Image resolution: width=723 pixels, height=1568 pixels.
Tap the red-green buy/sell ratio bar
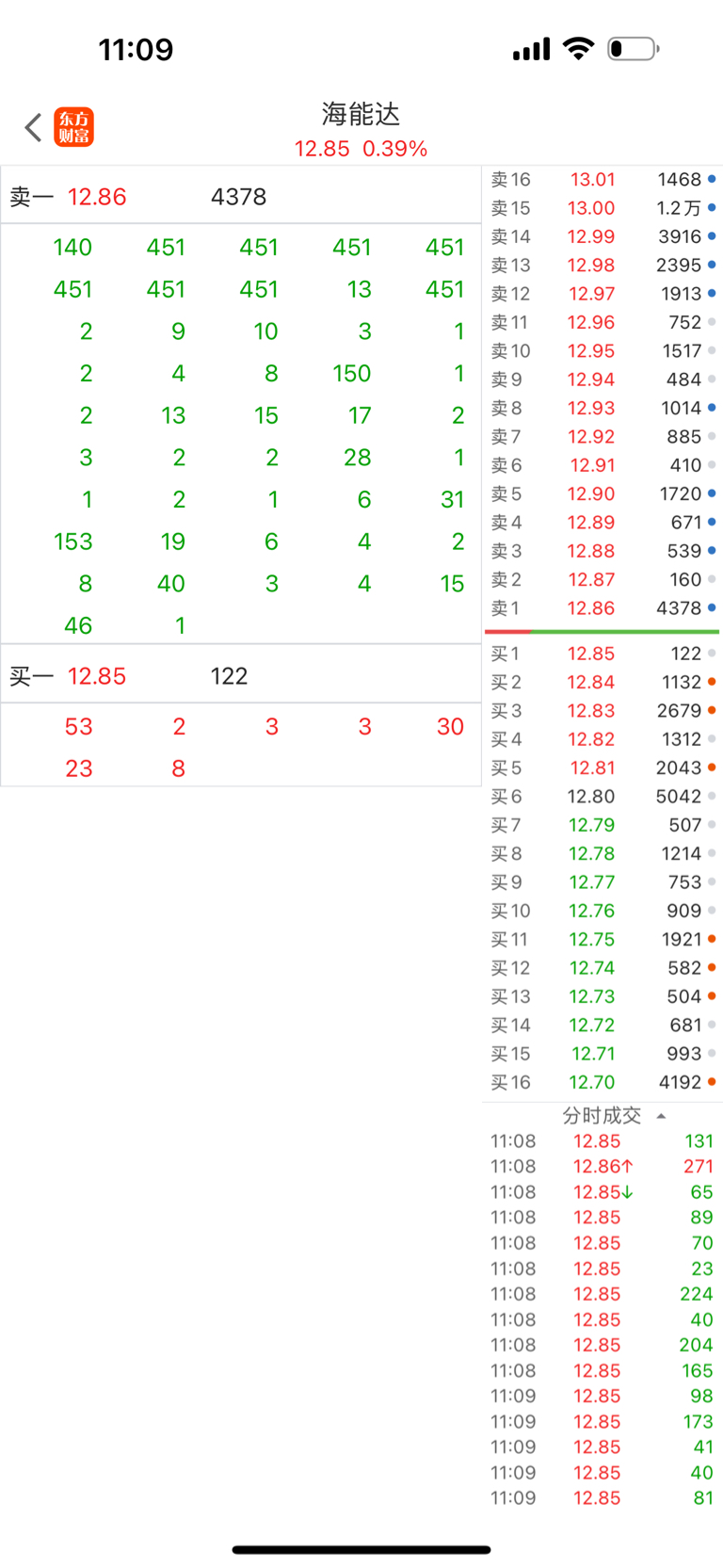(x=602, y=632)
